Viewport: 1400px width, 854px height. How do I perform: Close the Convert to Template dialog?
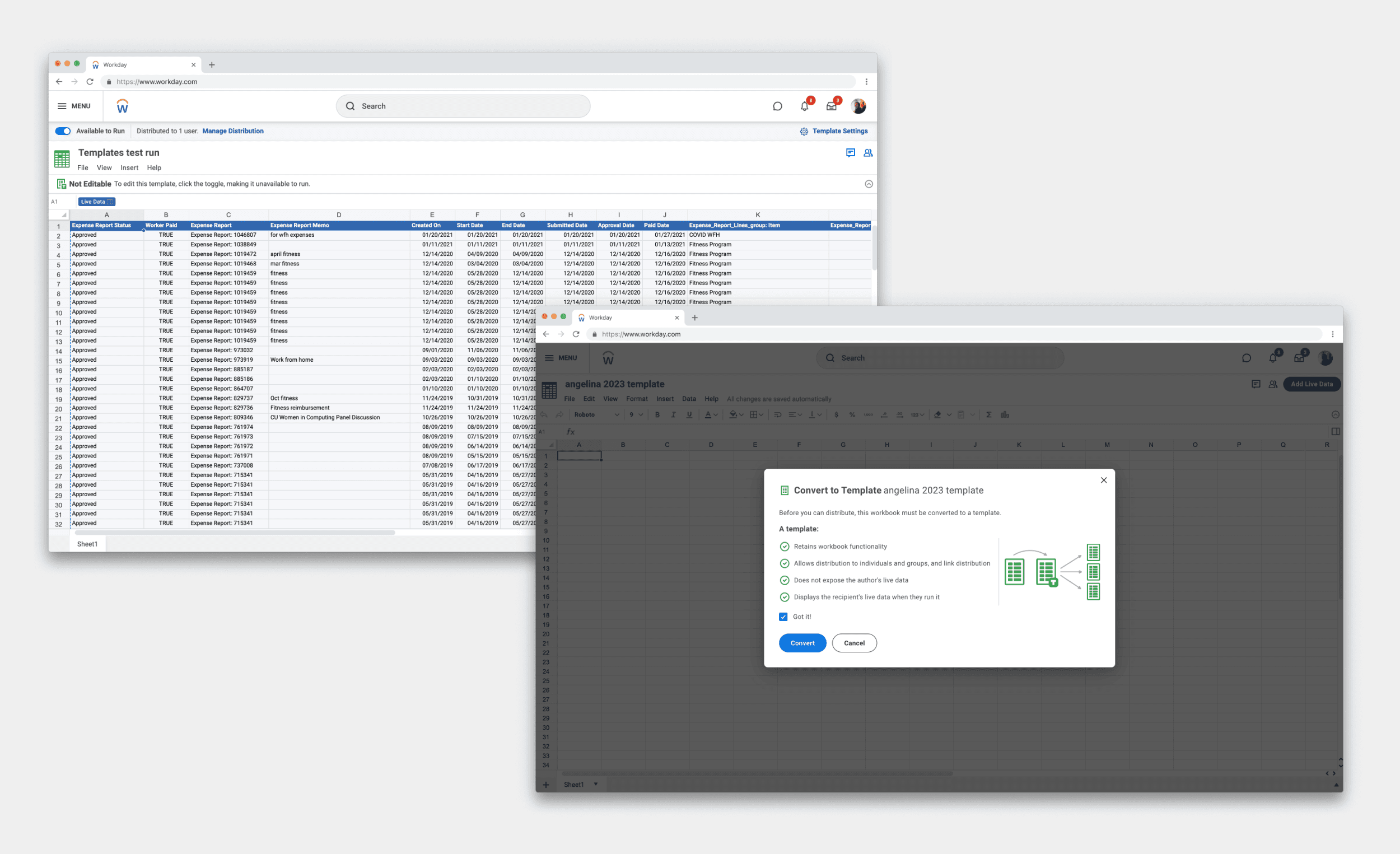tap(1103, 480)
